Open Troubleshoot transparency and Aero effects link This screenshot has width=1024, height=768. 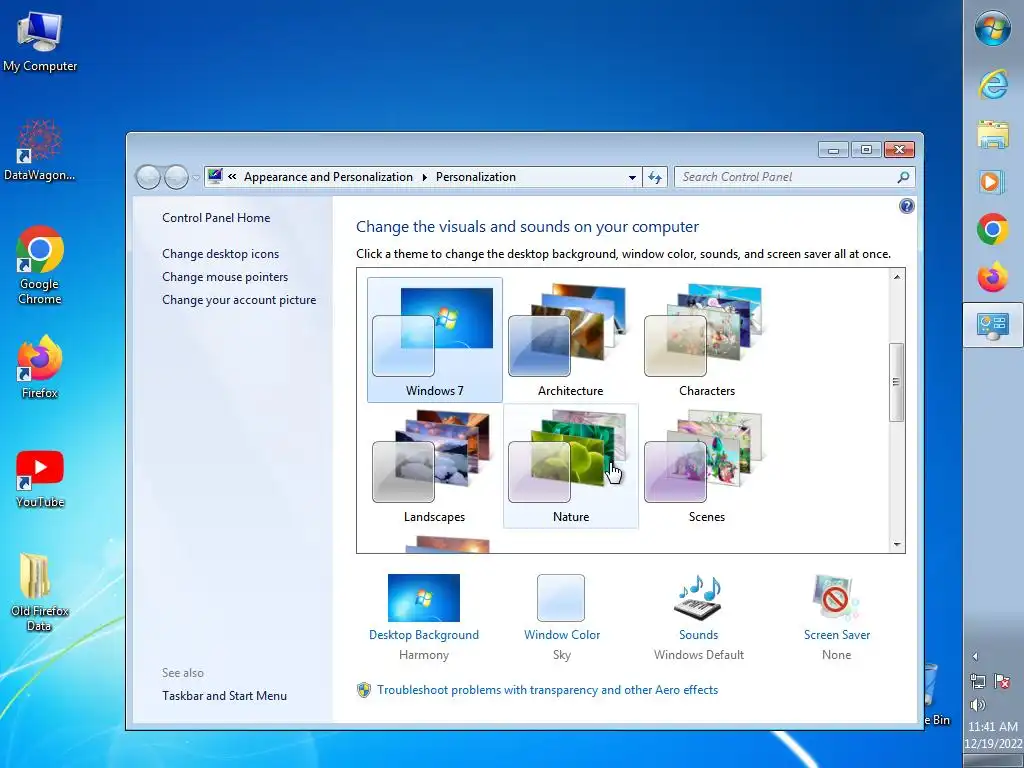[x=547, y=690]
